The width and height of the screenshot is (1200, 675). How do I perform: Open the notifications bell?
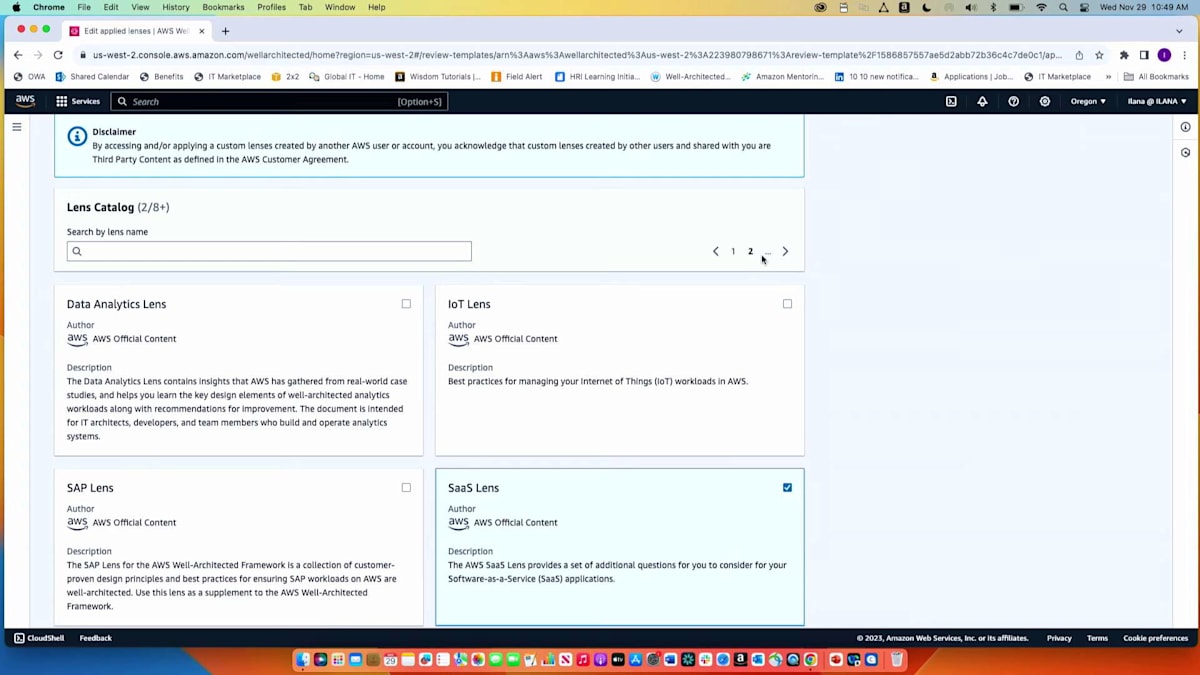(982, 101)
